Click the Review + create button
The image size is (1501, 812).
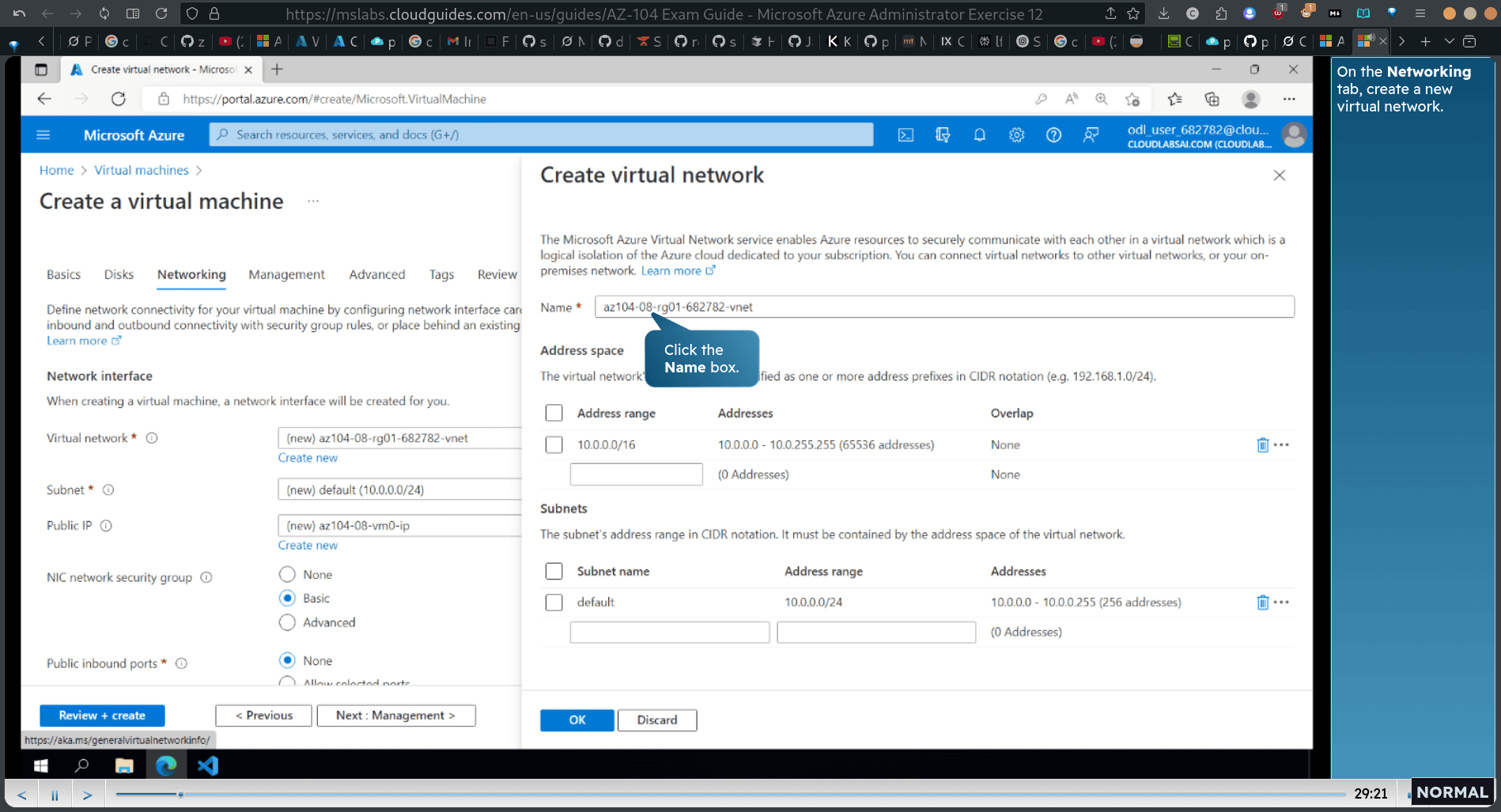(x=102, y=716)
